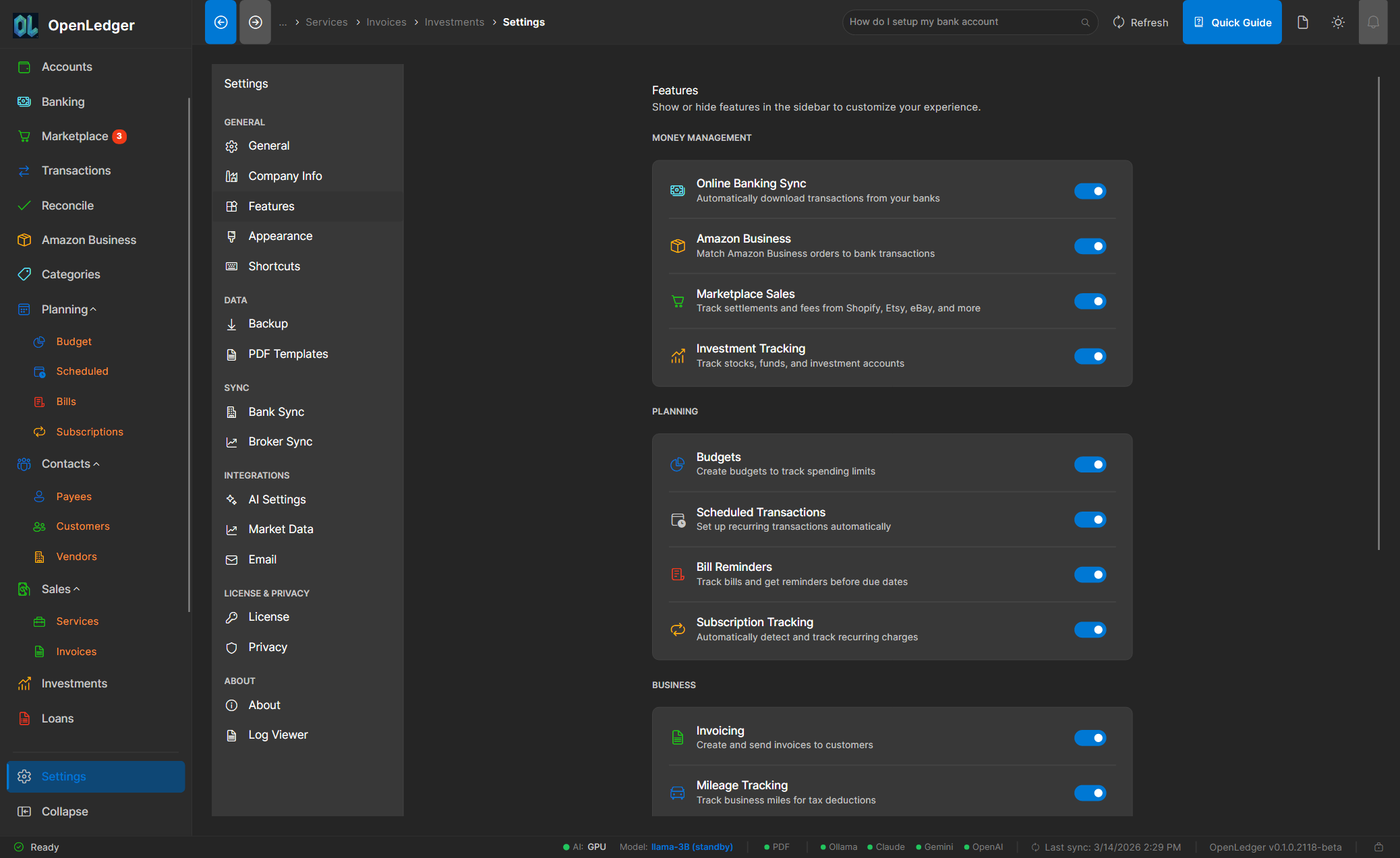Open the document icon next to Quick Guide

[1302, 22]
